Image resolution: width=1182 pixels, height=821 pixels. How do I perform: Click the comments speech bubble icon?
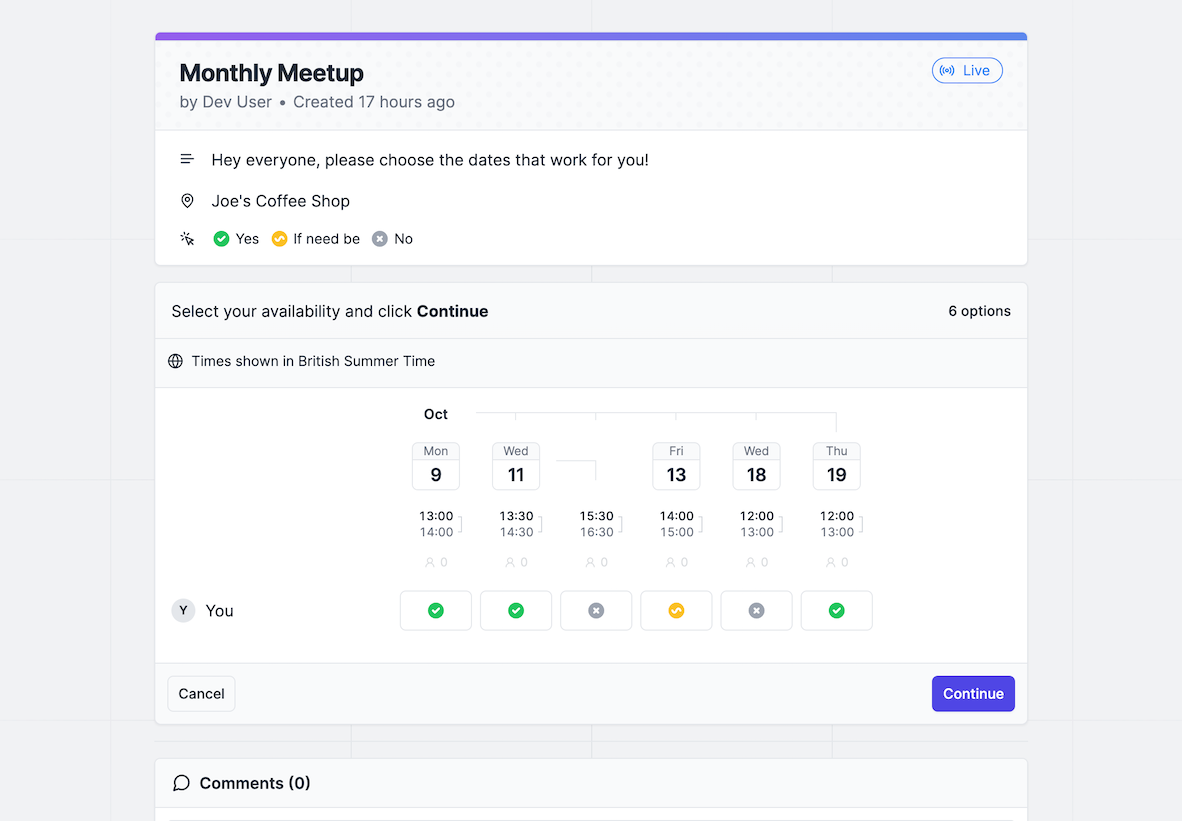[x=181, y=783]
